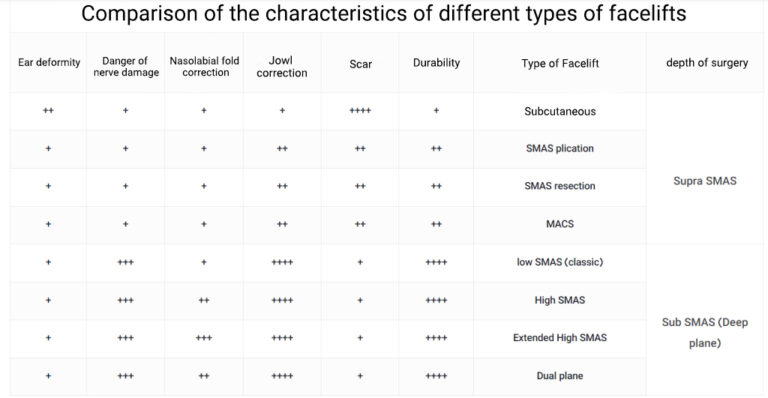
Task: Select the Subcutaneous scar rating ++++
Action: click(360, 111)
